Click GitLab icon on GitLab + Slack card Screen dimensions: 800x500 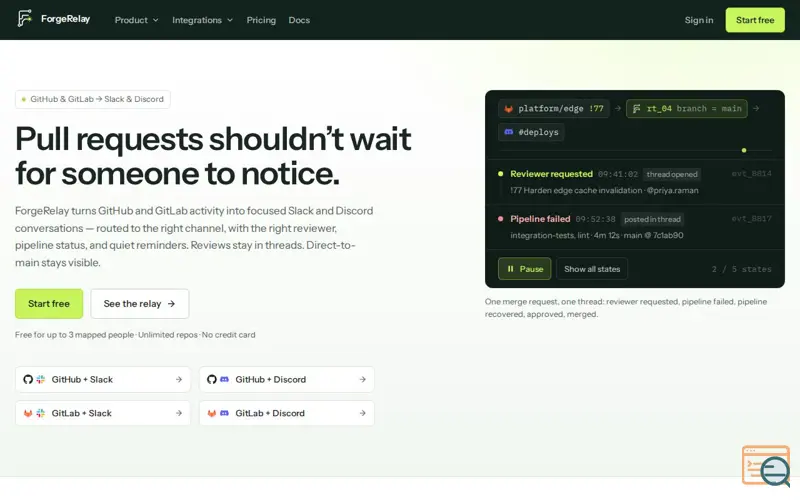pos(28,413)
